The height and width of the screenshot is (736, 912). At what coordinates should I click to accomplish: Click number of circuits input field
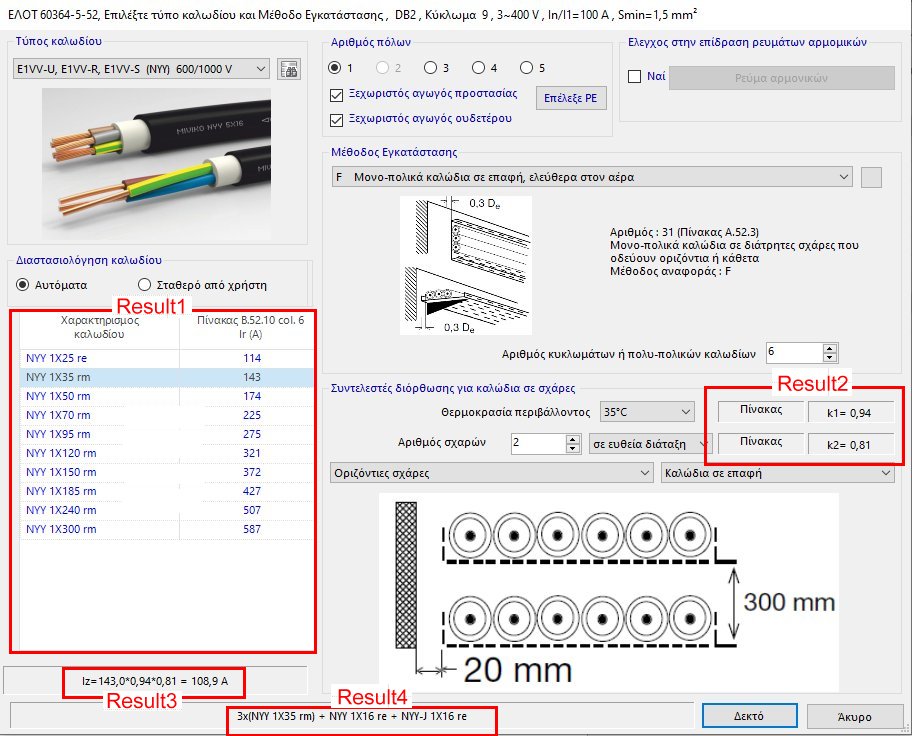click(x=795, y=353)
